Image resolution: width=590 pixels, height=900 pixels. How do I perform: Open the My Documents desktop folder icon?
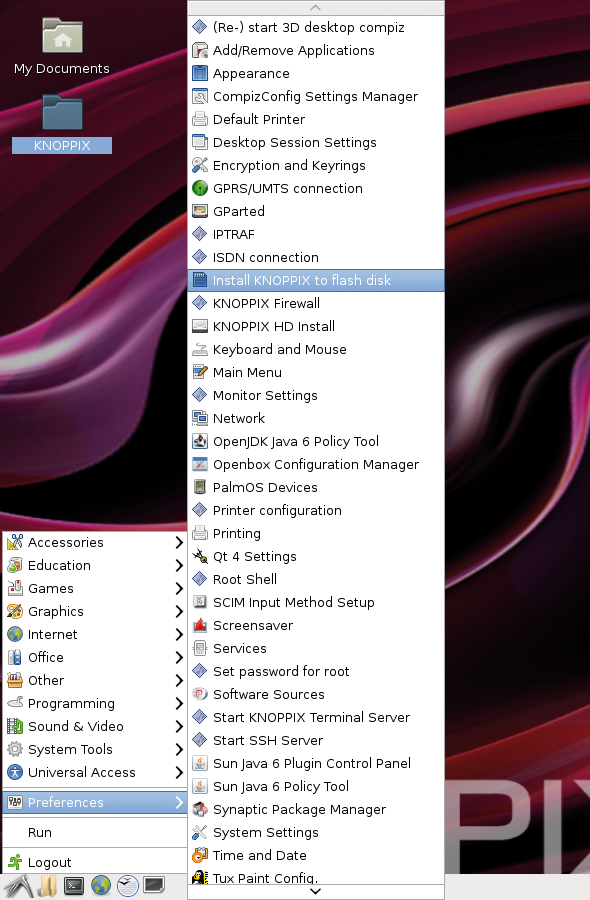point(62,36)
